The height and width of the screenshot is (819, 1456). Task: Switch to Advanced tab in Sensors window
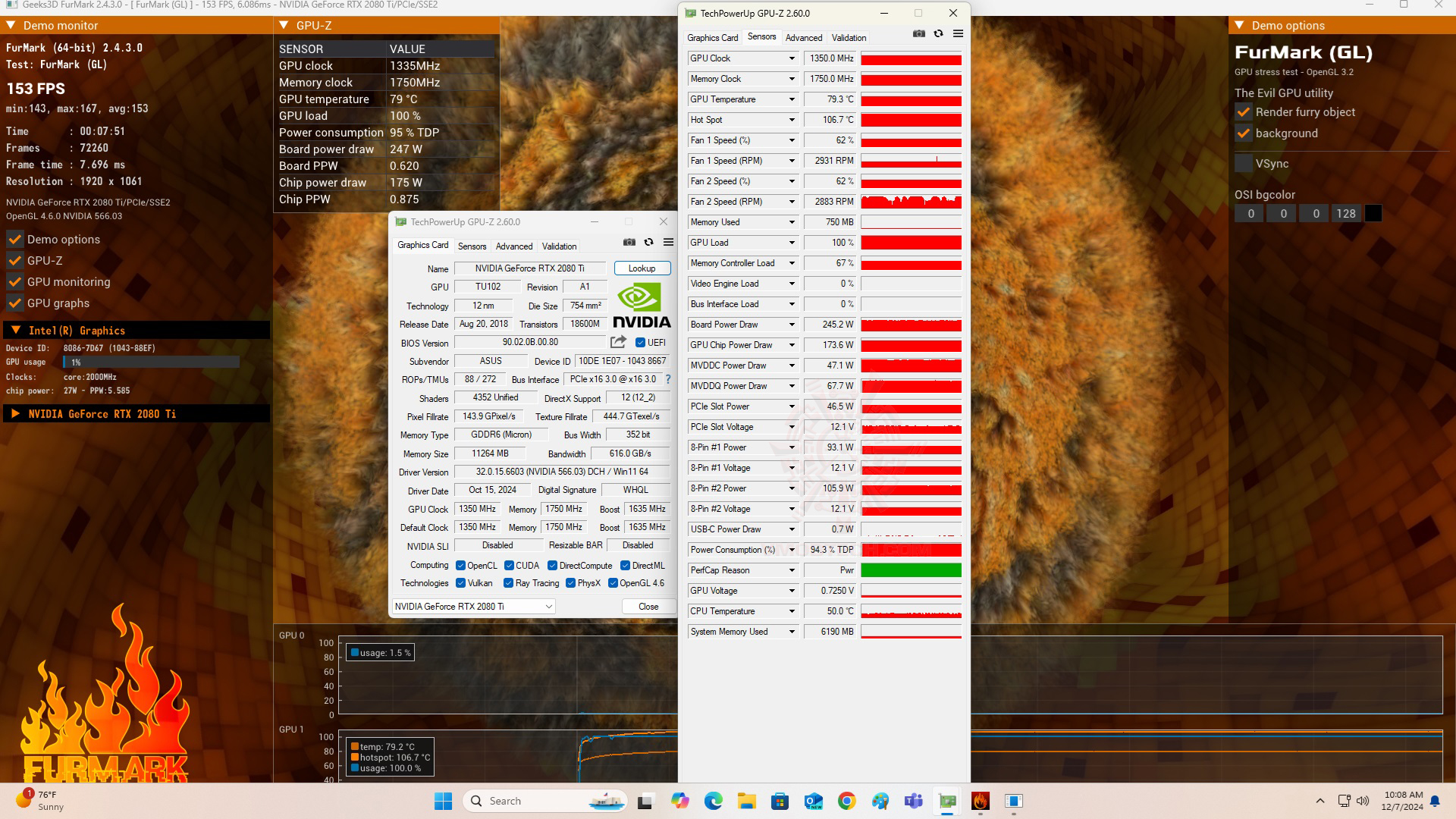pyautogui.click(x=803, y=38)
